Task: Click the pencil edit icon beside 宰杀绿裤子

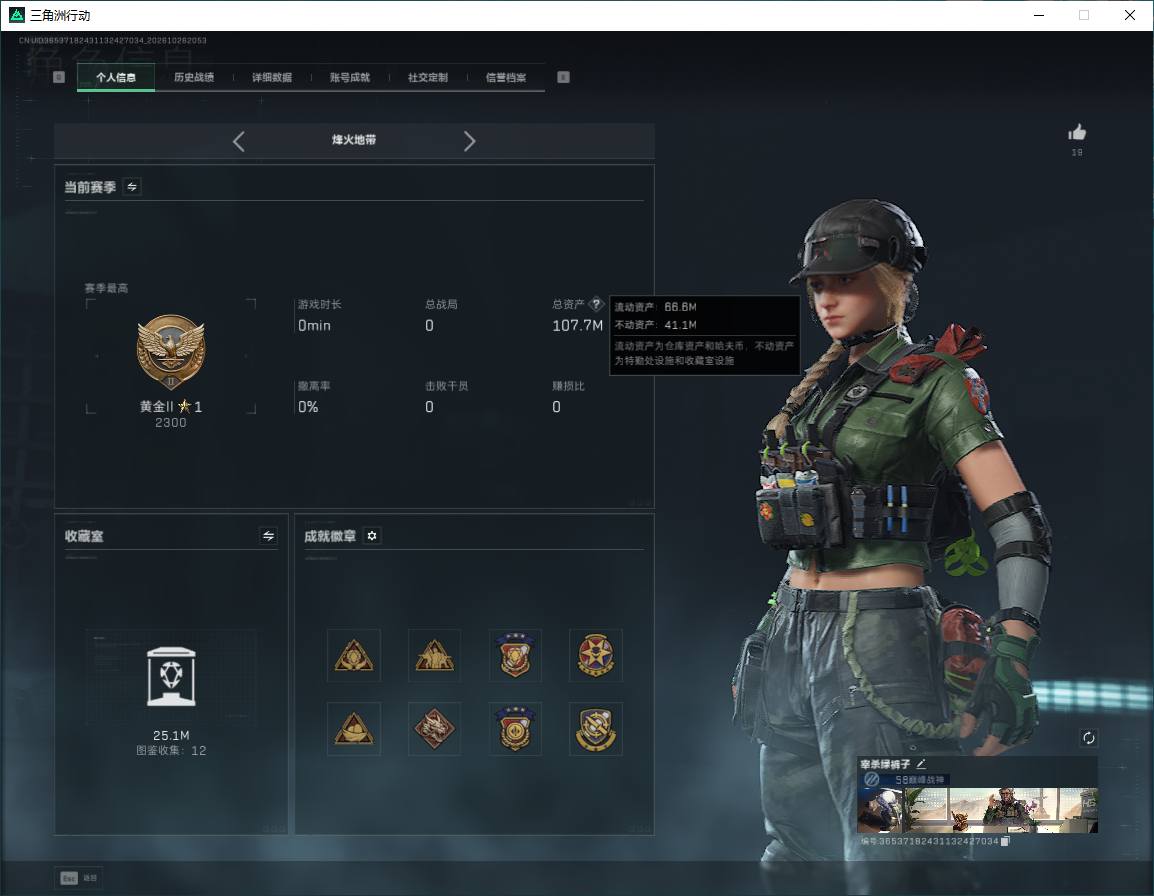Action: [x=921, y=764]
